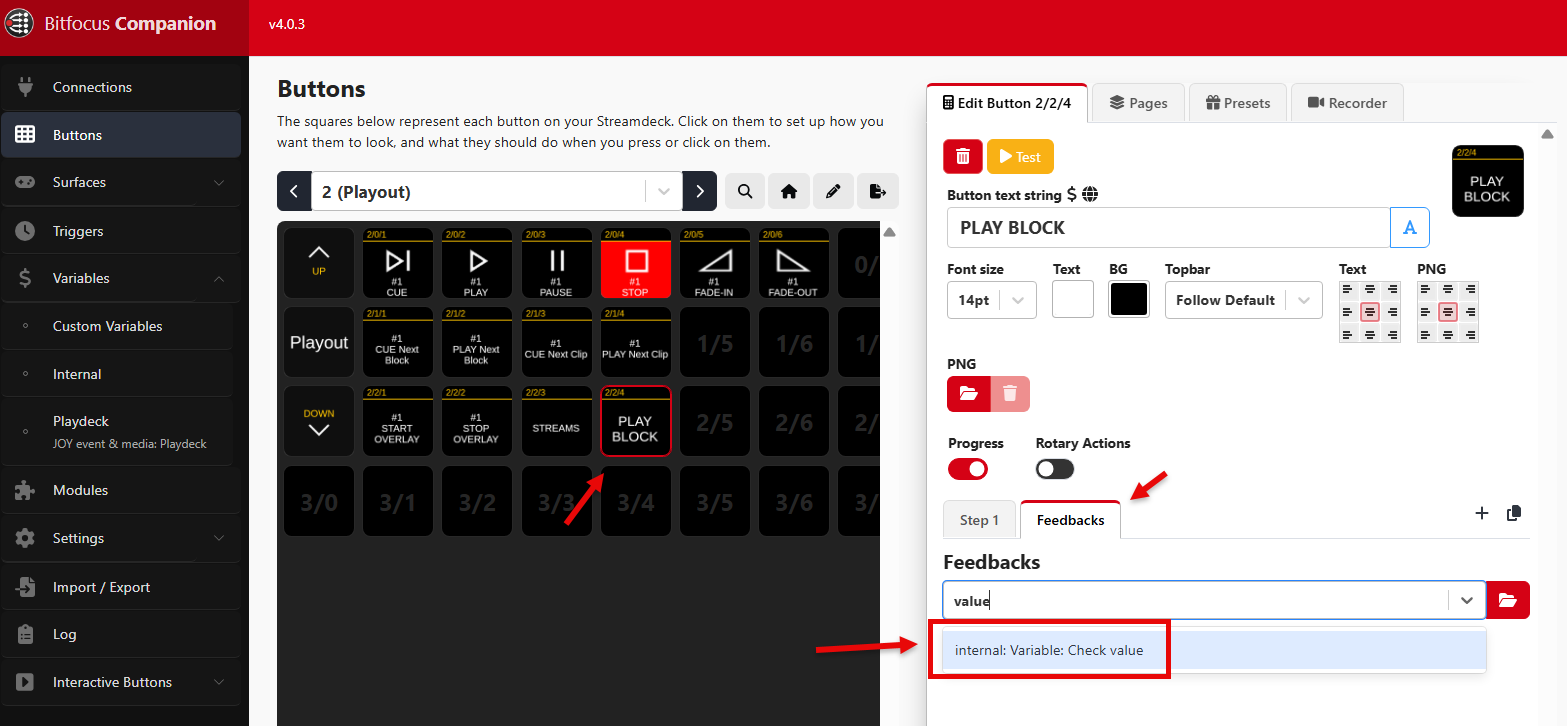Select STOP OVERLAY button
The image size is (1567, 726).
476,421
